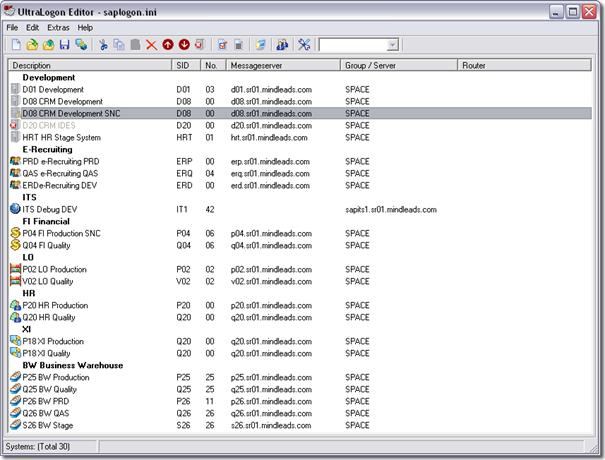The width and height of the screenshot is (605, 460).
Task: Click the abacus icon of P02 LO Production
Action: pyautogui.click(x=15, y=269)
